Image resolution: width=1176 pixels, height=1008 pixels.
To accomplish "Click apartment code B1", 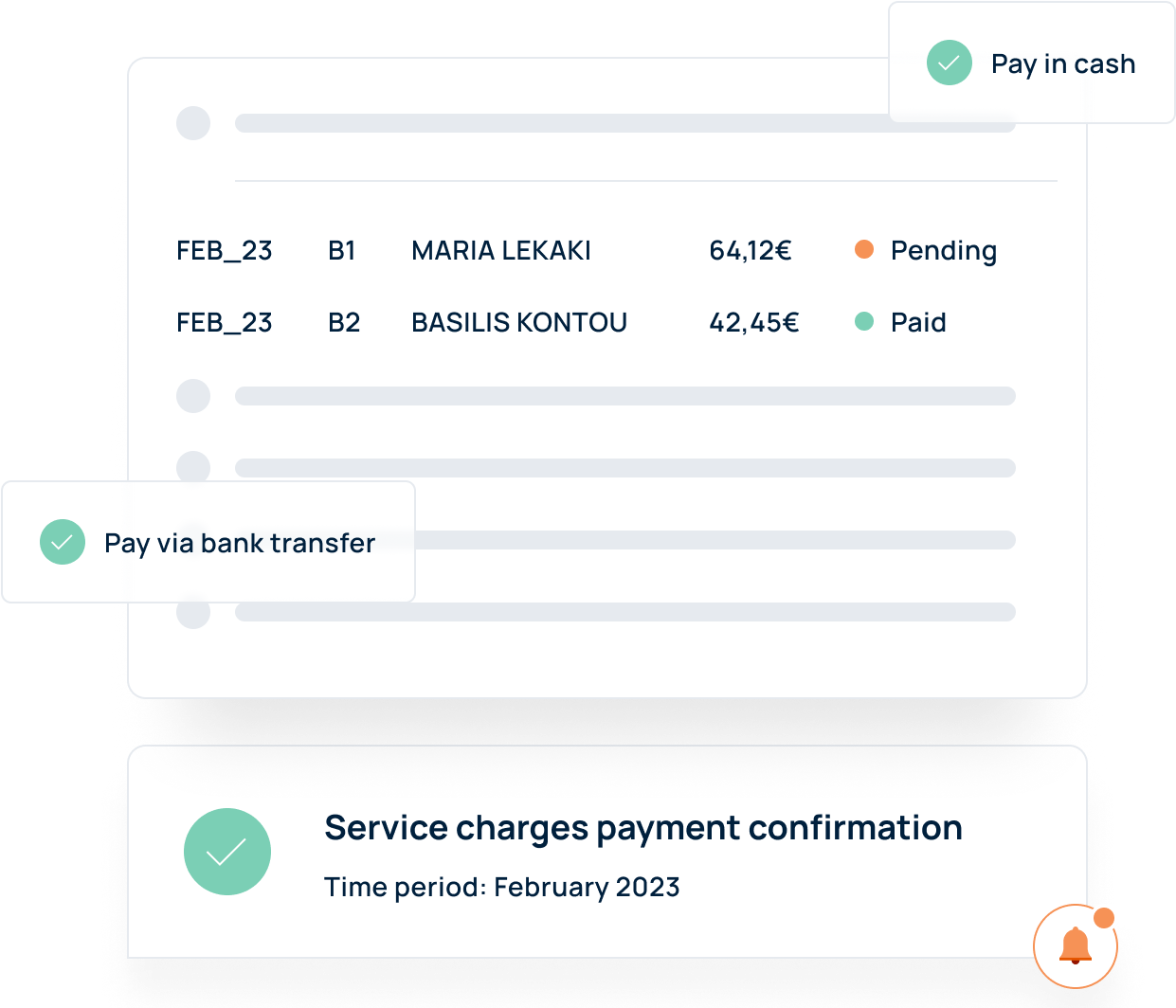I will coord(342,250).
